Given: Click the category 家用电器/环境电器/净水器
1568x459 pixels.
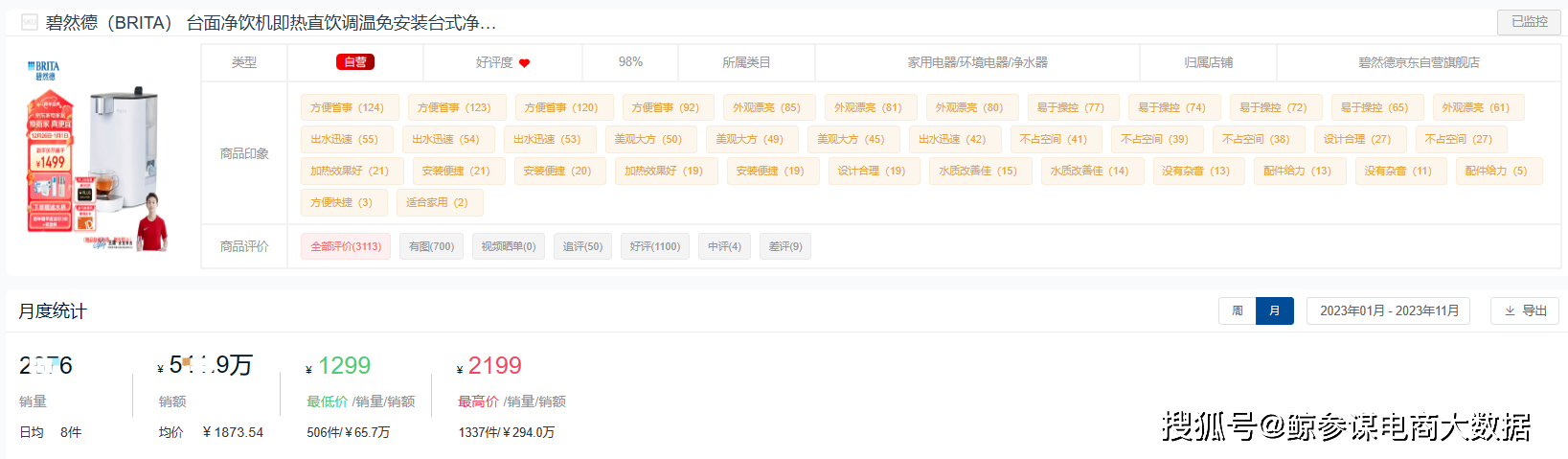Looking at the screenshot, I should click(977, 62).
